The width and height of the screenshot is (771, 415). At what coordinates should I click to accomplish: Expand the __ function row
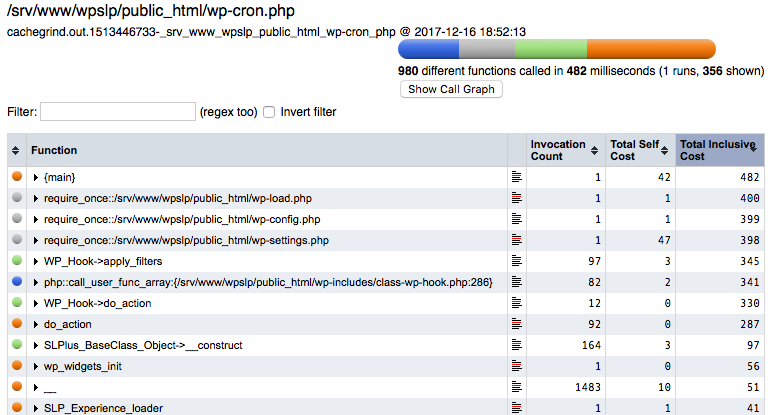click(x=35, y=387)
